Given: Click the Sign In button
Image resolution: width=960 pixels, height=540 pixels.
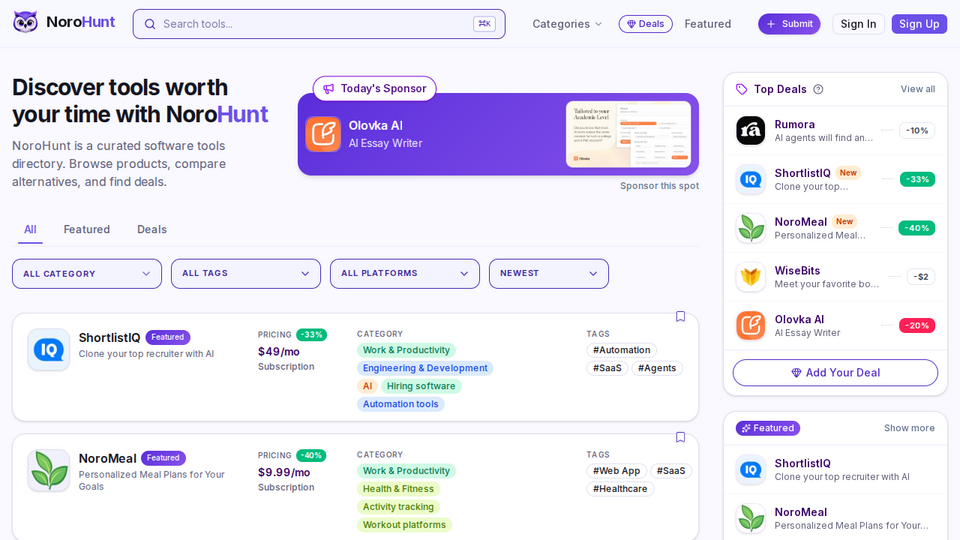Looking at the screenshot, I should click(x=858, y=24).
